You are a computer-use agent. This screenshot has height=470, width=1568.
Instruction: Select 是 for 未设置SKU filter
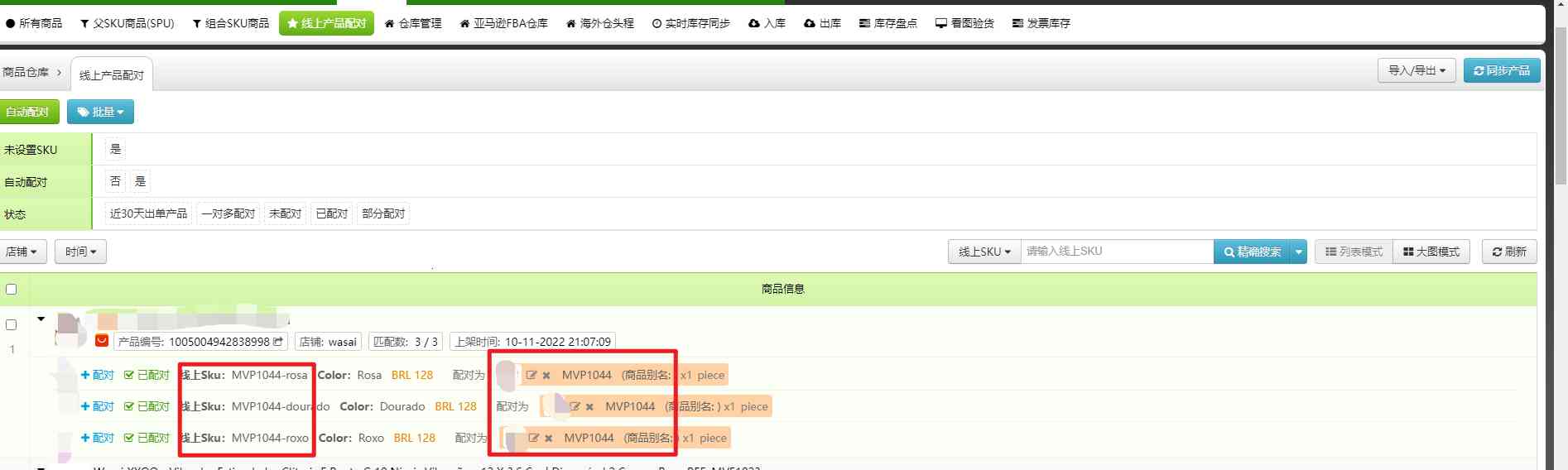coord(116,149)
